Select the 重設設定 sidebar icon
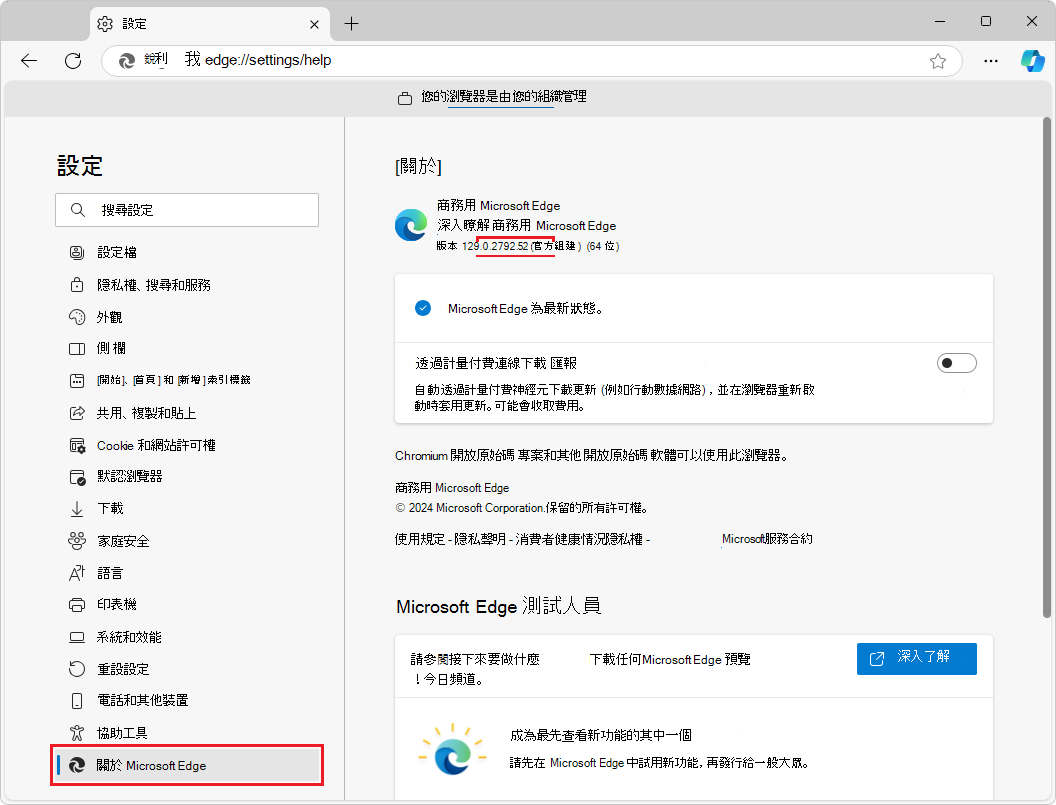1056x805 pixels. (x=77, y=668)
